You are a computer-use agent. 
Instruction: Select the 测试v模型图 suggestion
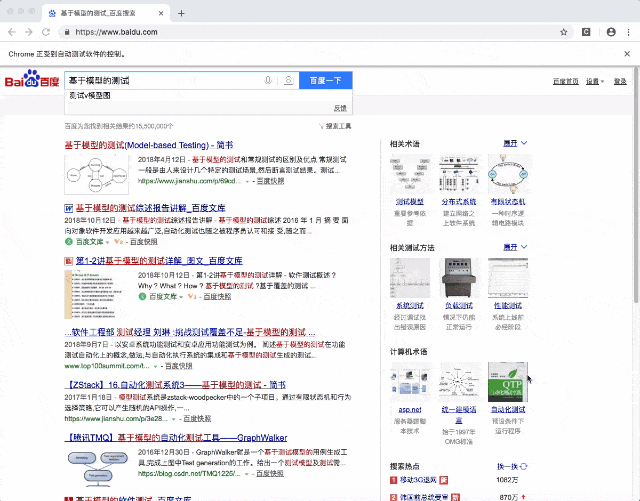point(90,96)
